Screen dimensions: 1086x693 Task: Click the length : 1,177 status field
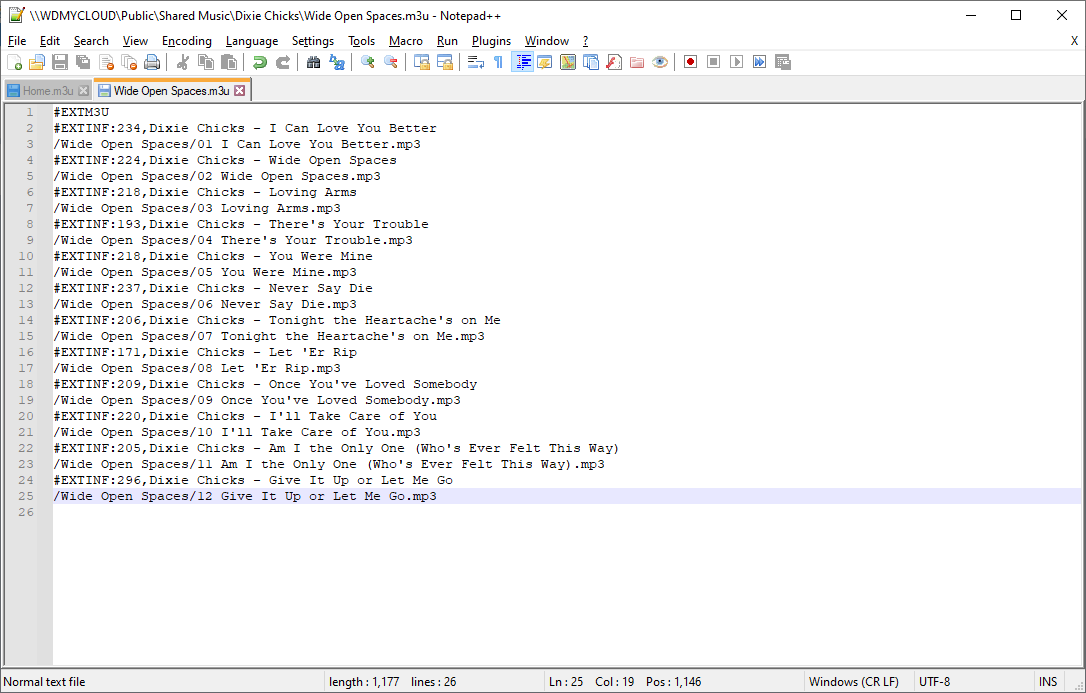tap(434, 682)
